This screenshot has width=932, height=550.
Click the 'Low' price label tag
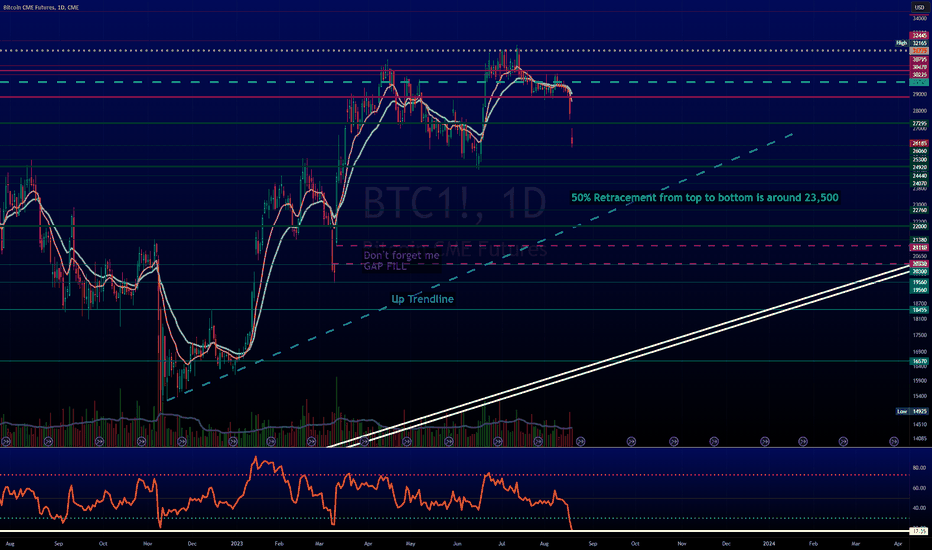902,411
